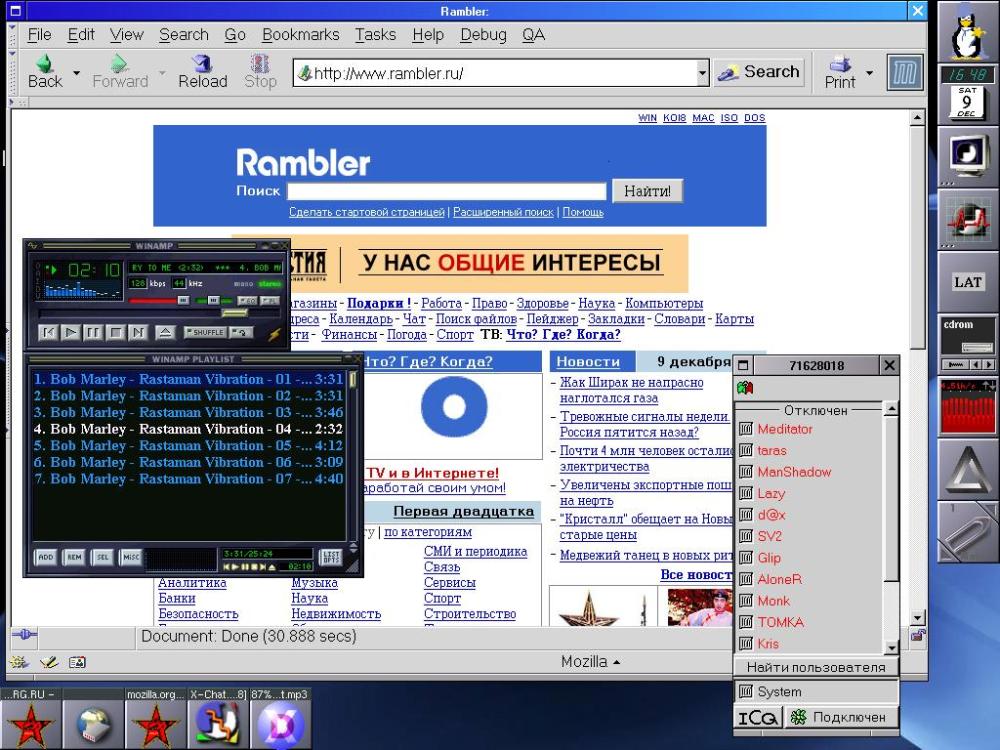Screen dimensions: 1000x750
Task: Open the minimized mp3 player icon in dock
Action: pyautogui.click(x=280, y=725)
